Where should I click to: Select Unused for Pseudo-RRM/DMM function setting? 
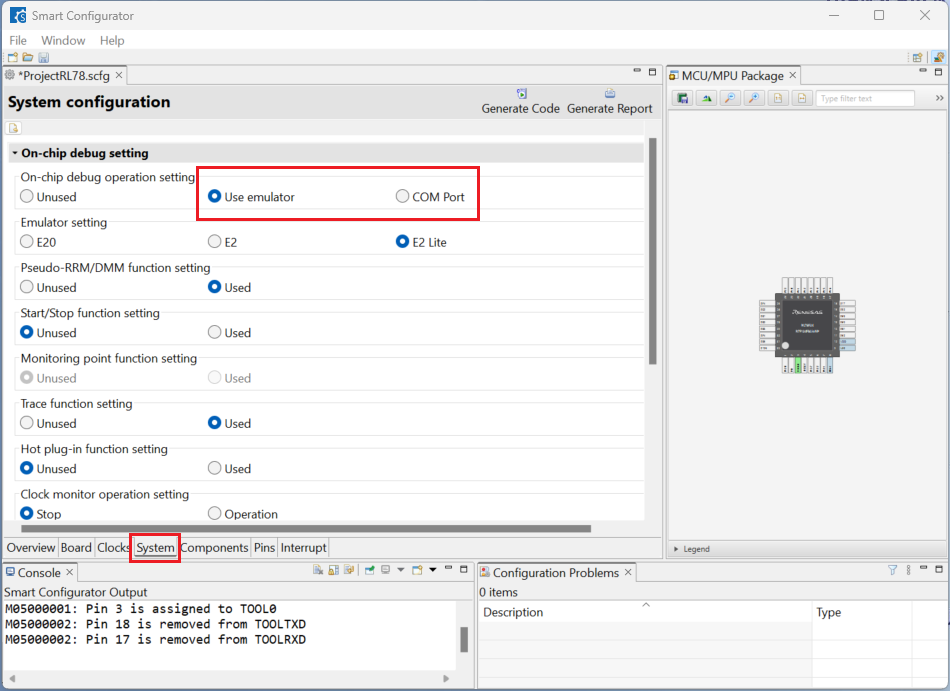click(48, 288)
